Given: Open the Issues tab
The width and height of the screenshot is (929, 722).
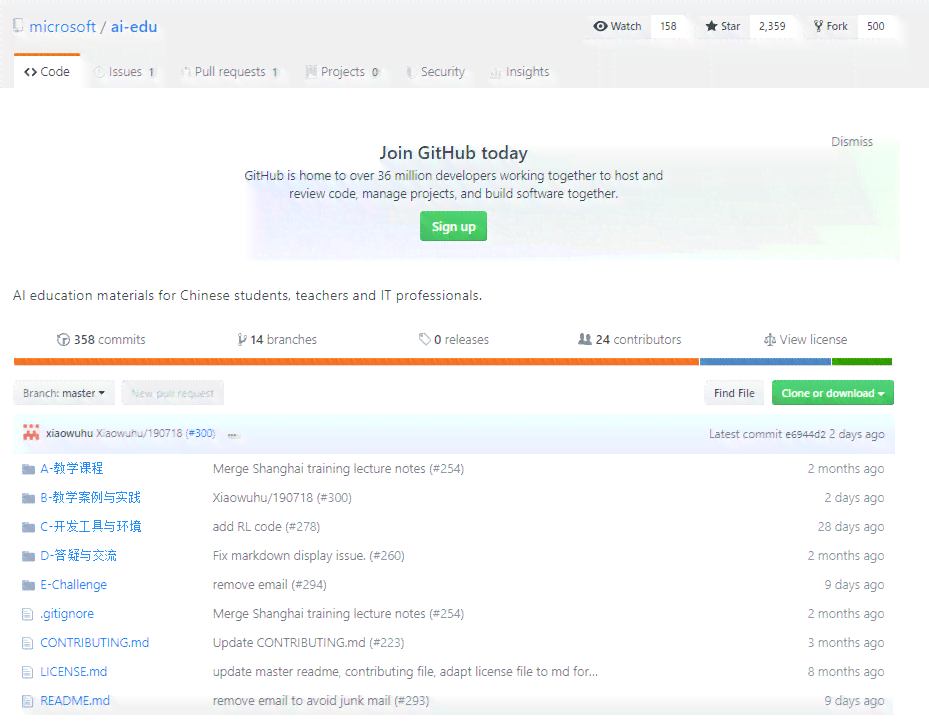Looking at the screenshot, I should (x=125, y=72).
